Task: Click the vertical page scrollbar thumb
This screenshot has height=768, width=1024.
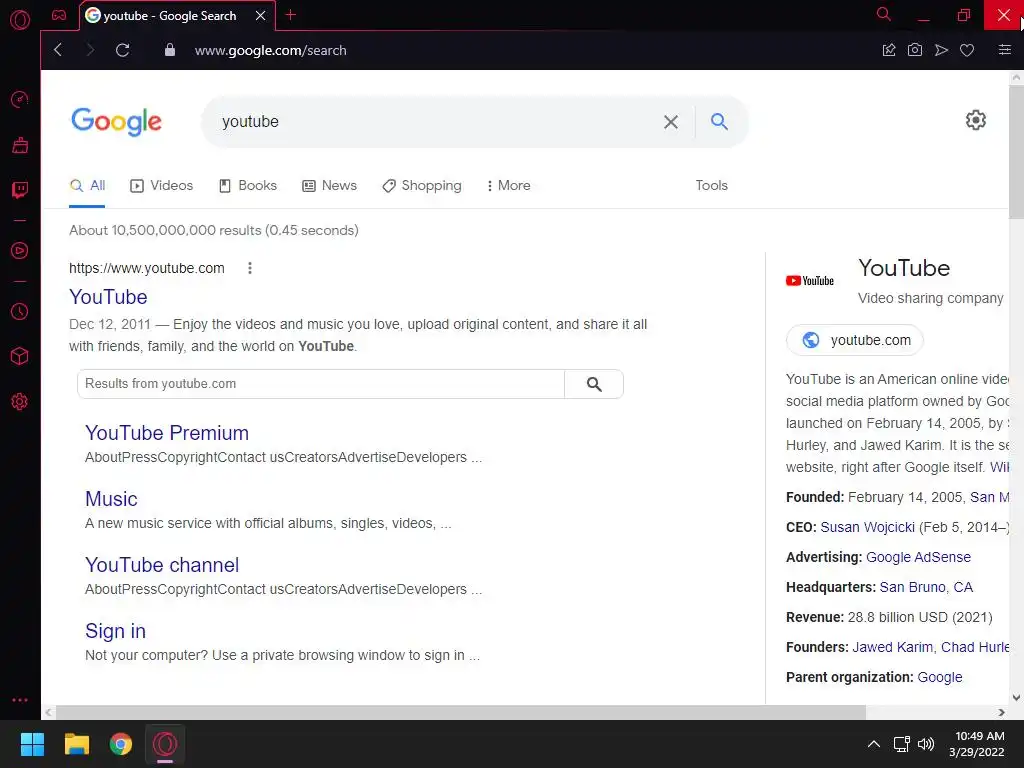Action: (1016, 152)
